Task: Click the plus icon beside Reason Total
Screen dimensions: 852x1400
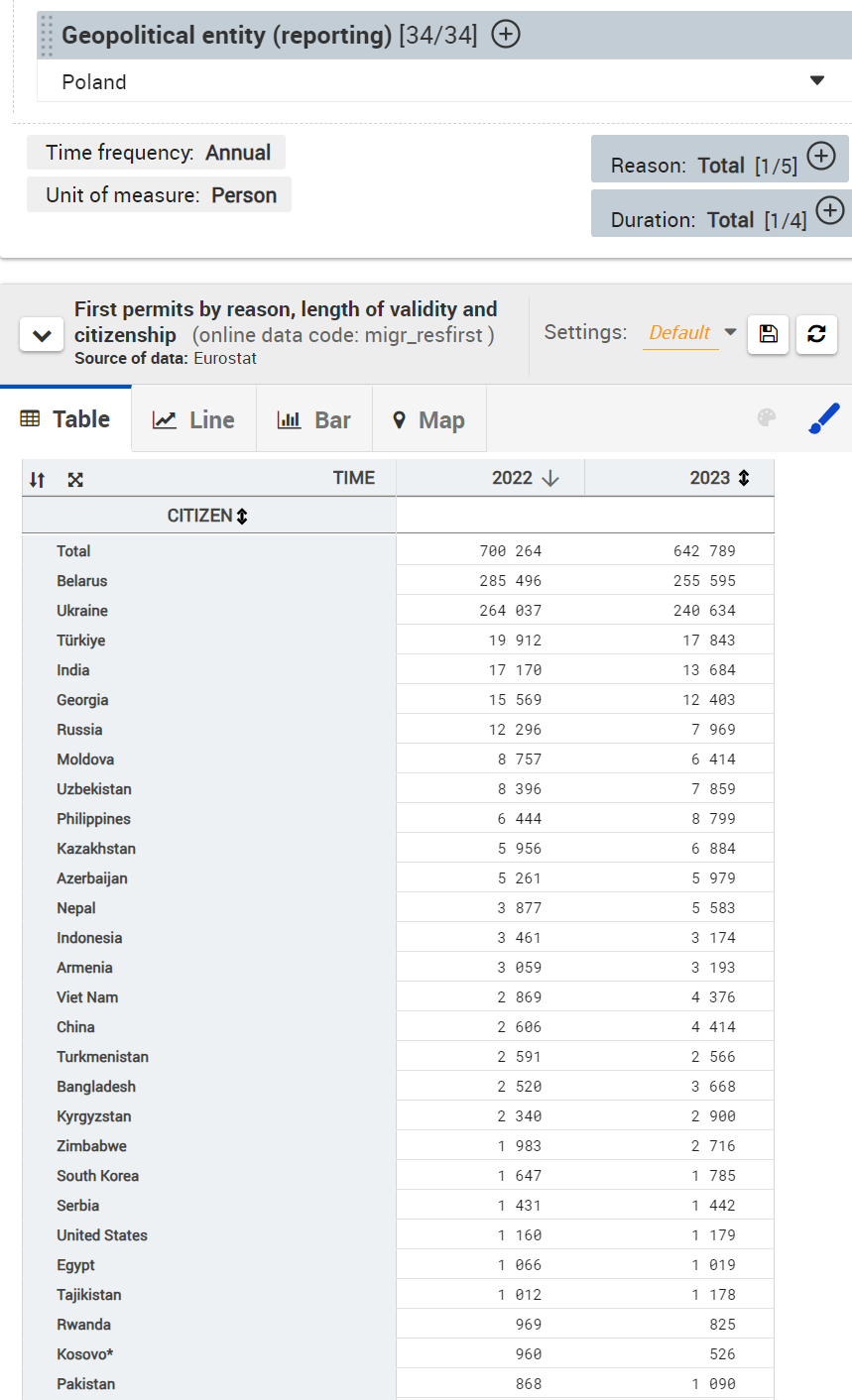Action: pos(821,157)
